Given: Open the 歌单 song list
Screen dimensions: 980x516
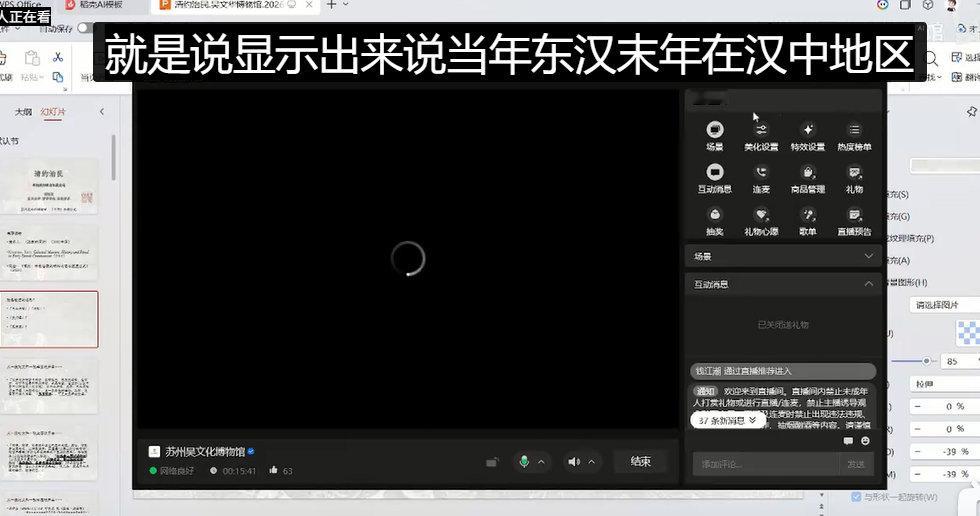Looking at the screenshot, I should click(x=808, y=221).
